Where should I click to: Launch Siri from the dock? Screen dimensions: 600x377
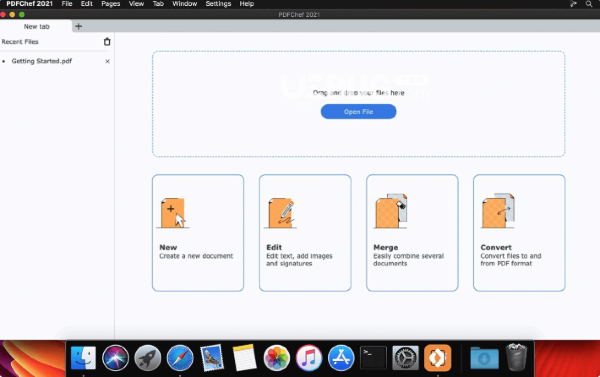click(x=115, y=358)
